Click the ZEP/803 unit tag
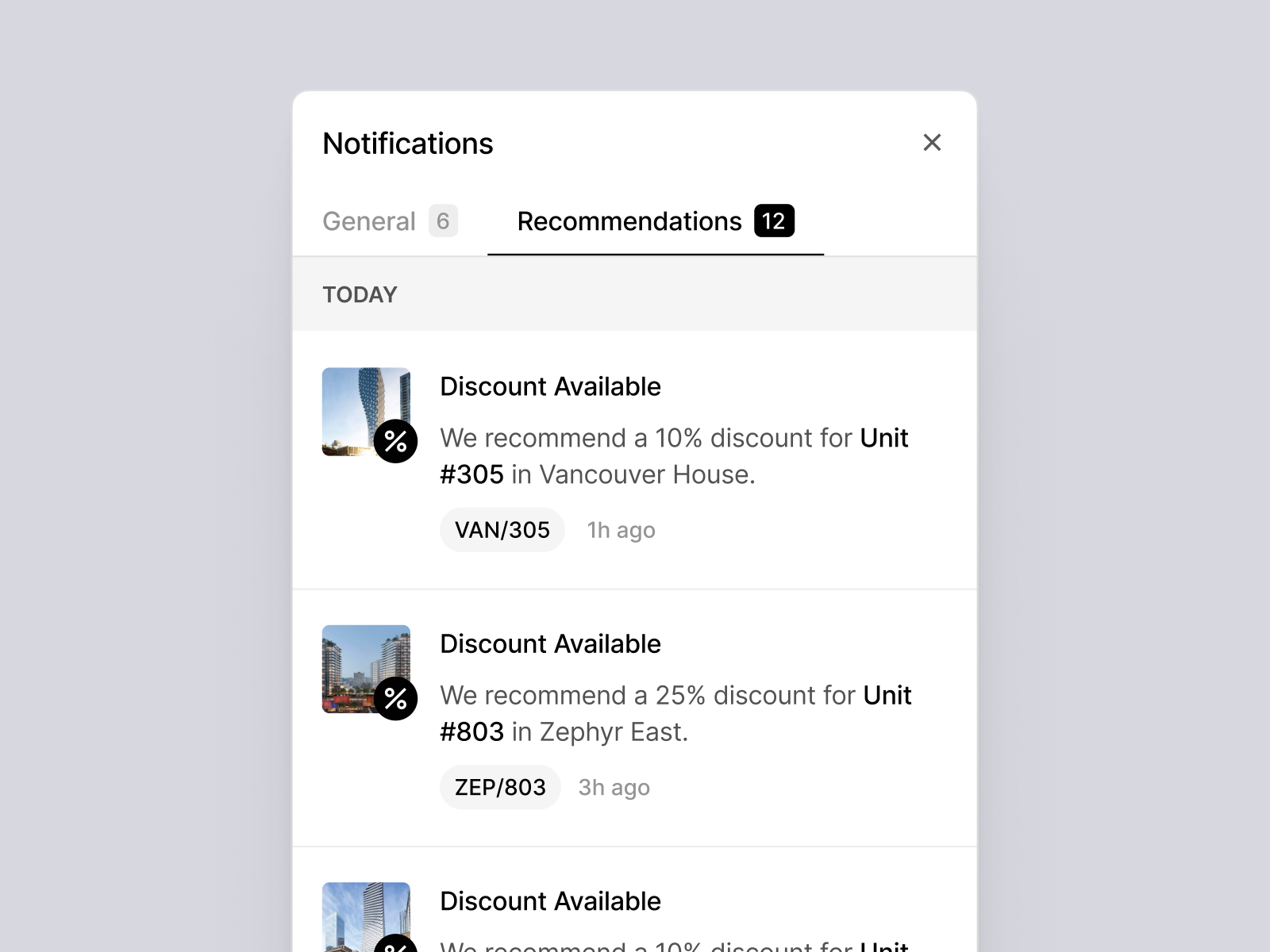The height and width of the screenshot is (952, 1270). [x=499, y=787]
